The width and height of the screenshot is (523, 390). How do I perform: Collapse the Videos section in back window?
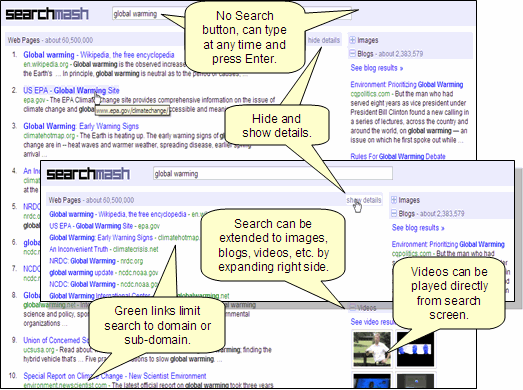(x=352, y=308)
